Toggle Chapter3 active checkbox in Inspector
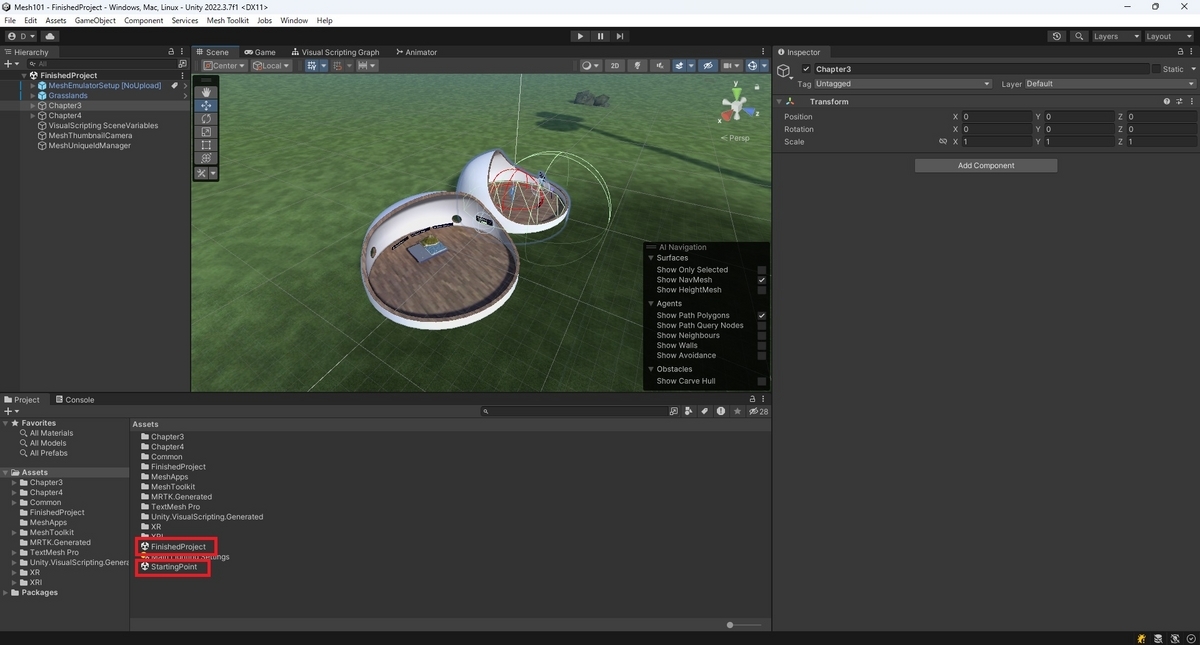The height and width of the screenshot is (645, 1200). click(x=807, y=69)
